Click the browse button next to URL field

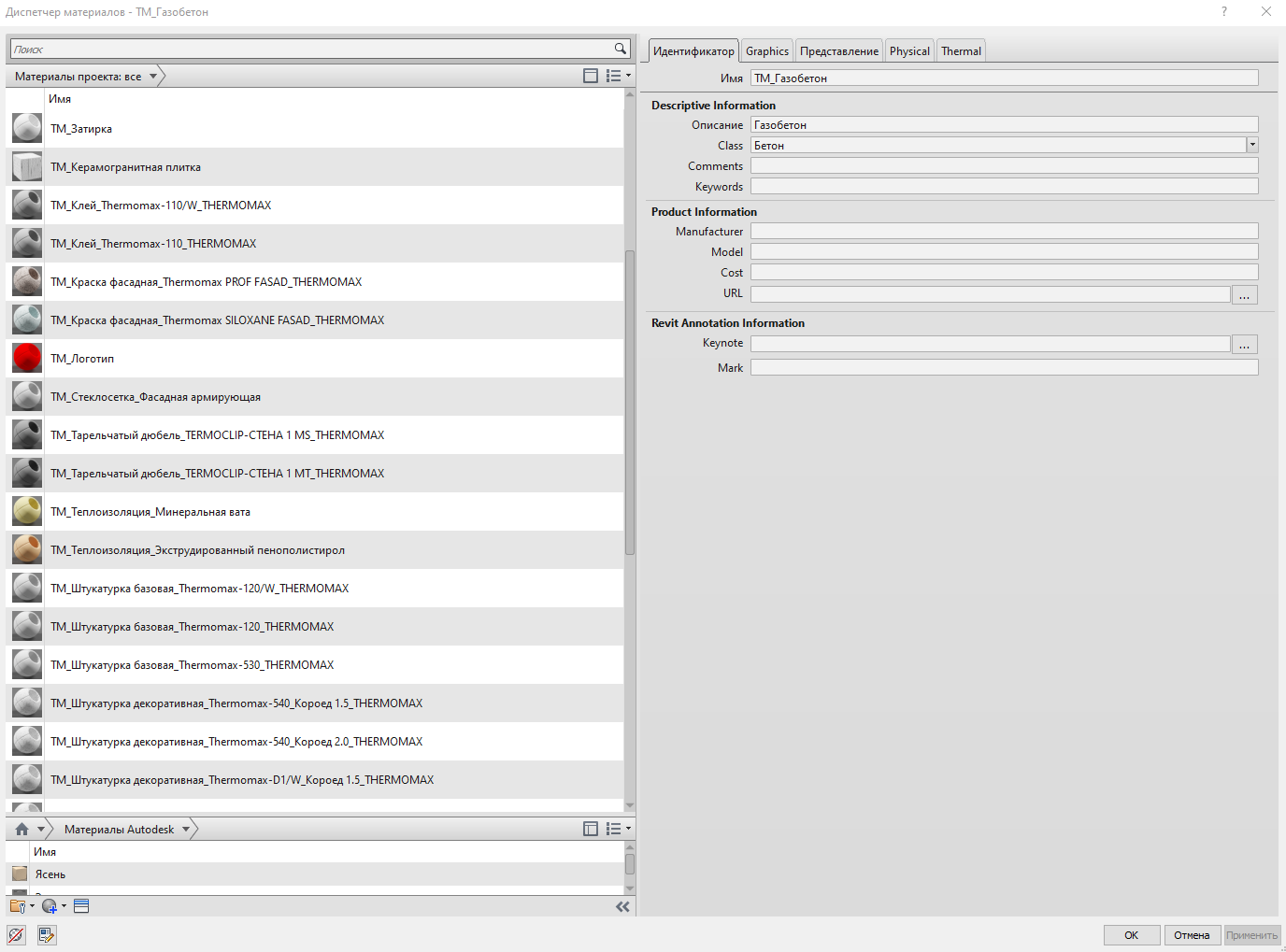1245,294
